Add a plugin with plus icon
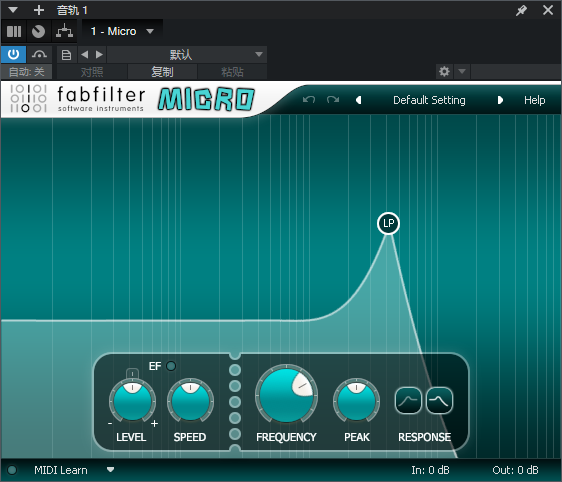This screenshot has width=562, height=482. click(x=39, y=10)
